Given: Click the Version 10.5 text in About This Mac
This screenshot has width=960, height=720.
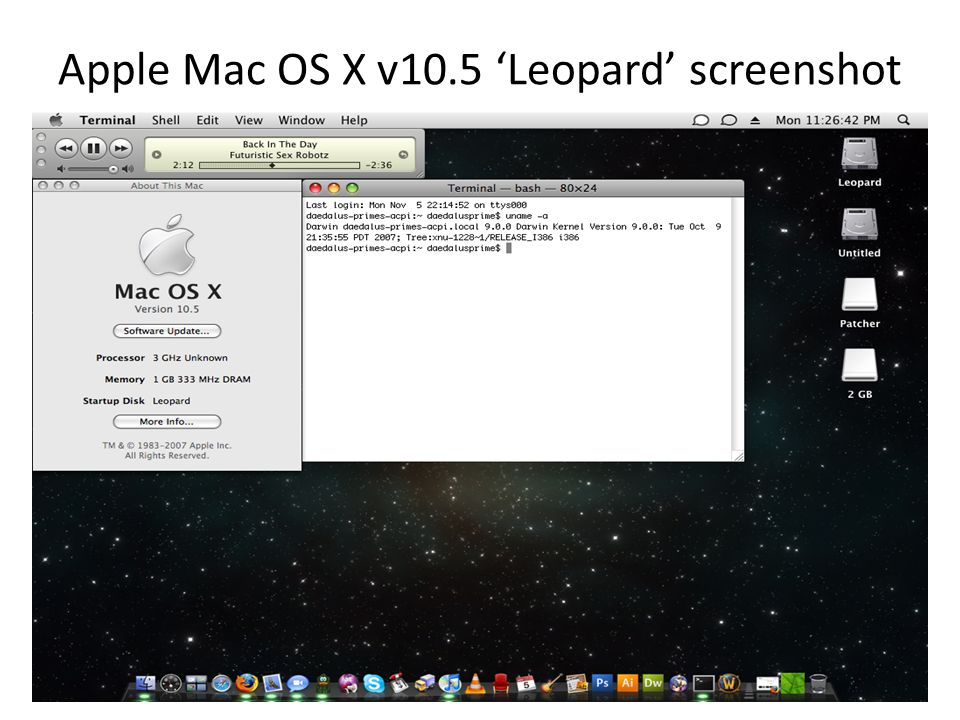Looking at the screenshot, I should point(167,309).
